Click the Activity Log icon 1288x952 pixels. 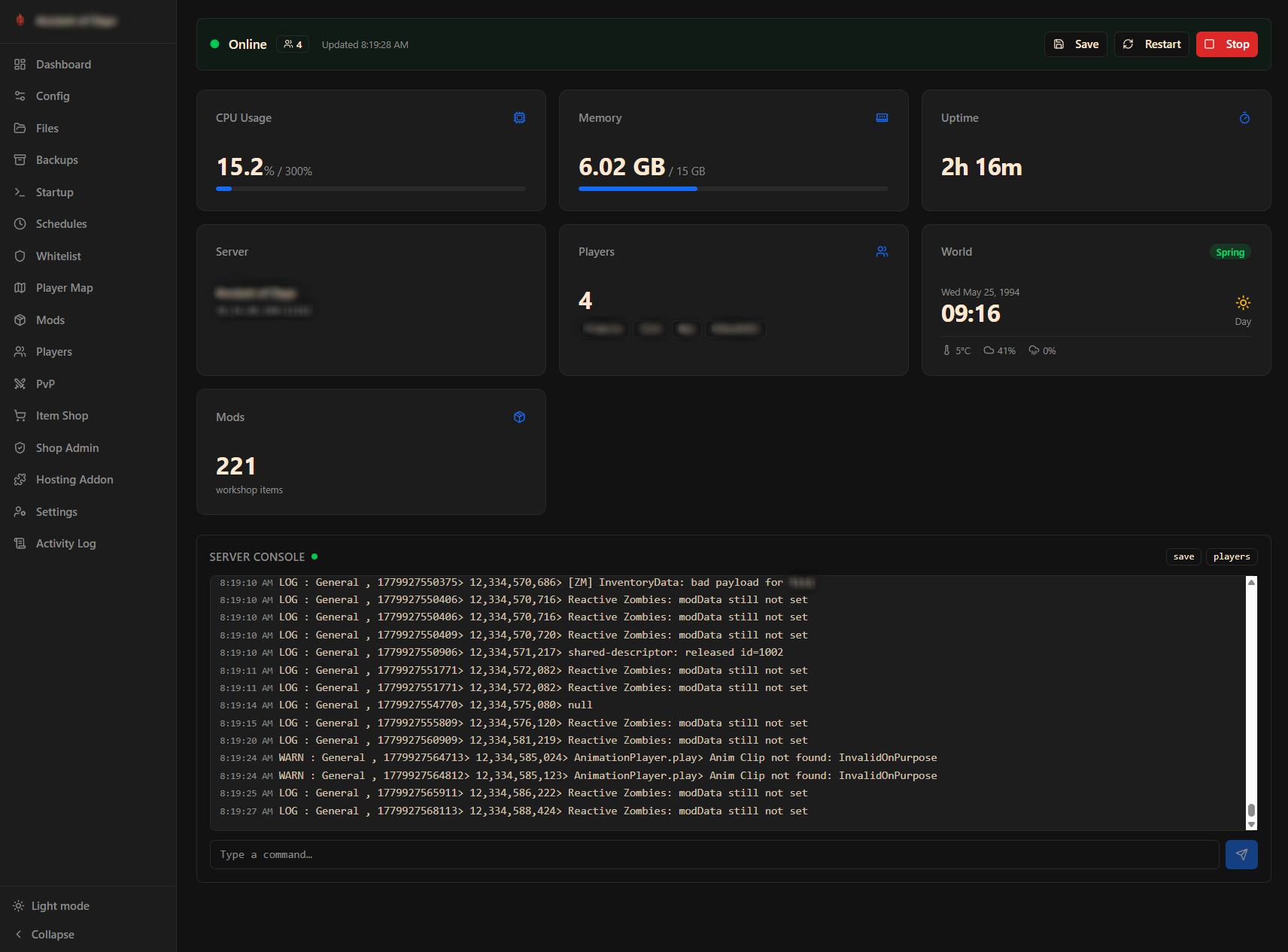(20, 544)
